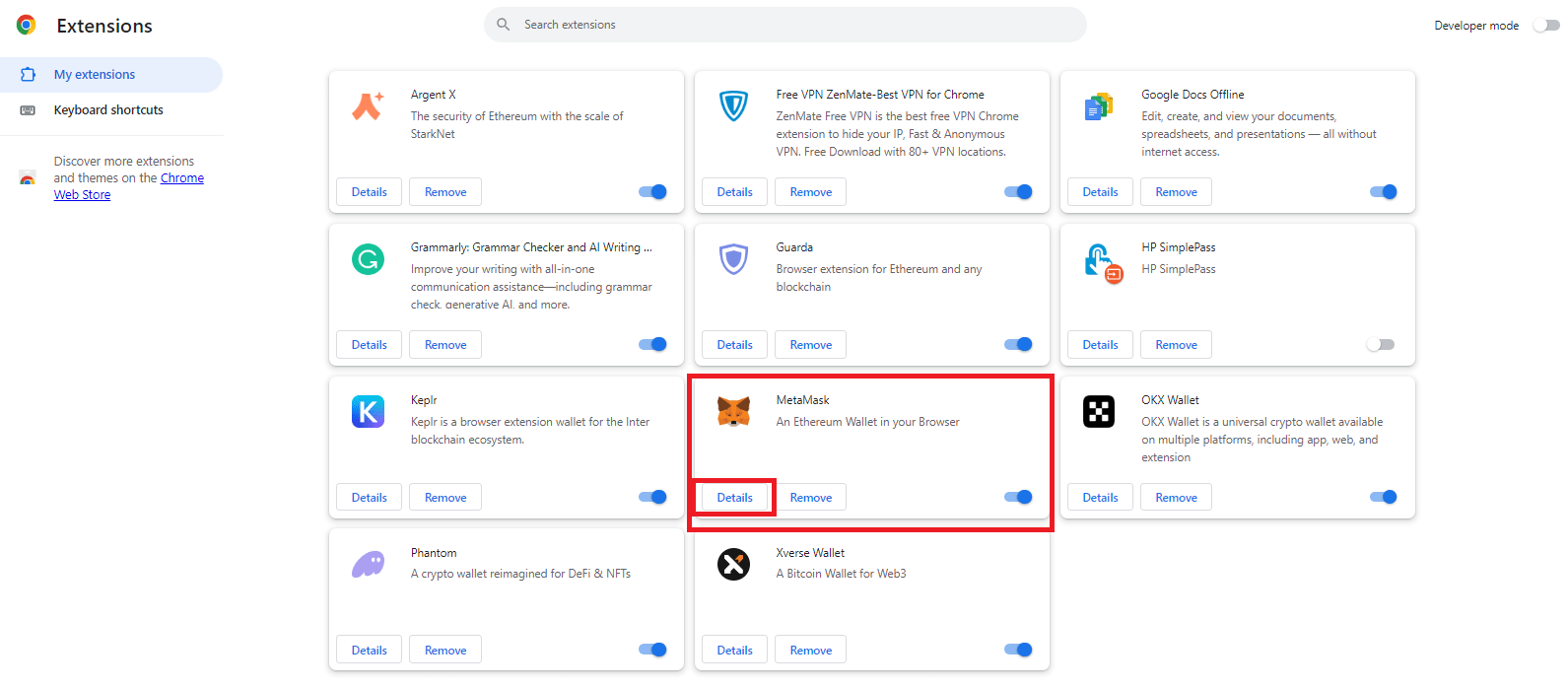This screenshot has height=689, width=1568.
Task: Remove the Argent X extension
Action: pos(445,192)
